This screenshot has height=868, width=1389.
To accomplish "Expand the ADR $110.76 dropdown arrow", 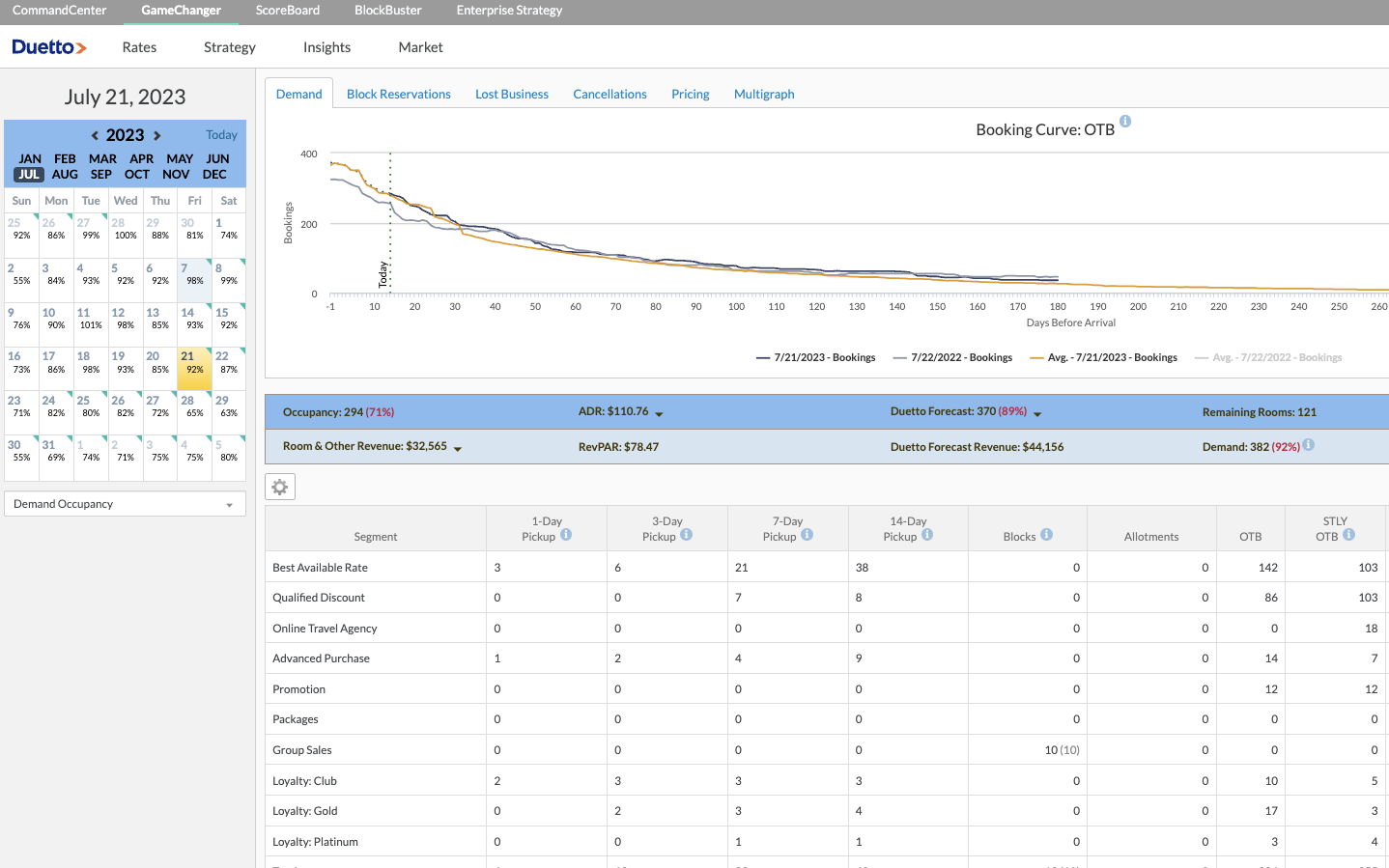I will point(659,414).
